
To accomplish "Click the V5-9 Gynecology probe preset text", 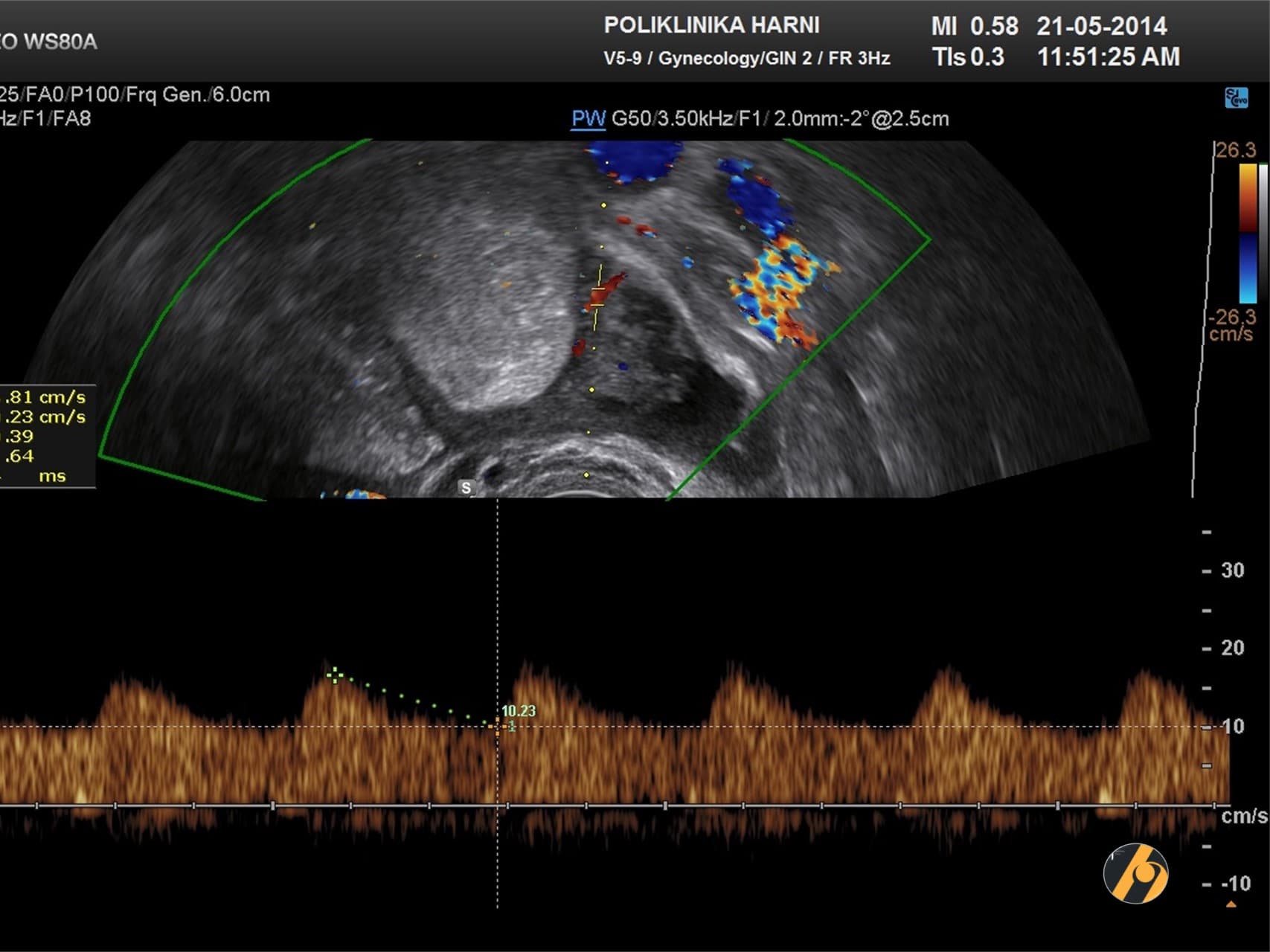I will 746,58.
